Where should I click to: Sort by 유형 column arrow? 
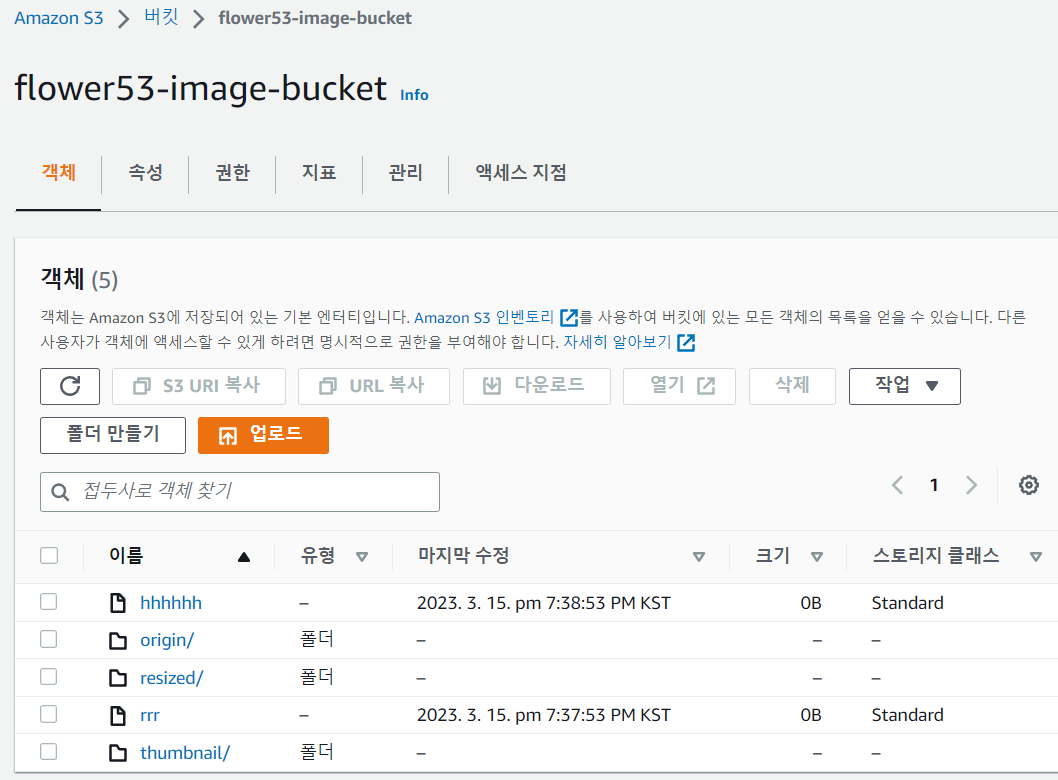point(362,557)
